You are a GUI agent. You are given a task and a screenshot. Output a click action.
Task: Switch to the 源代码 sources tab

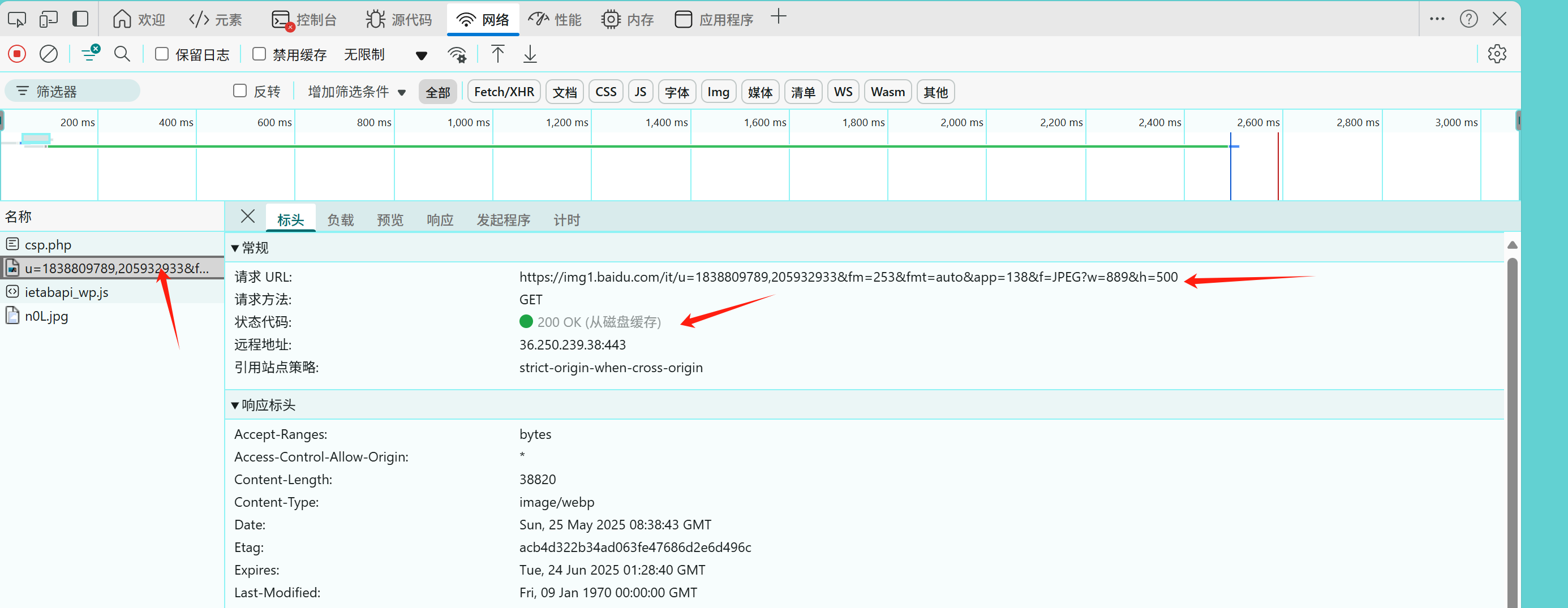click(399, 19)
